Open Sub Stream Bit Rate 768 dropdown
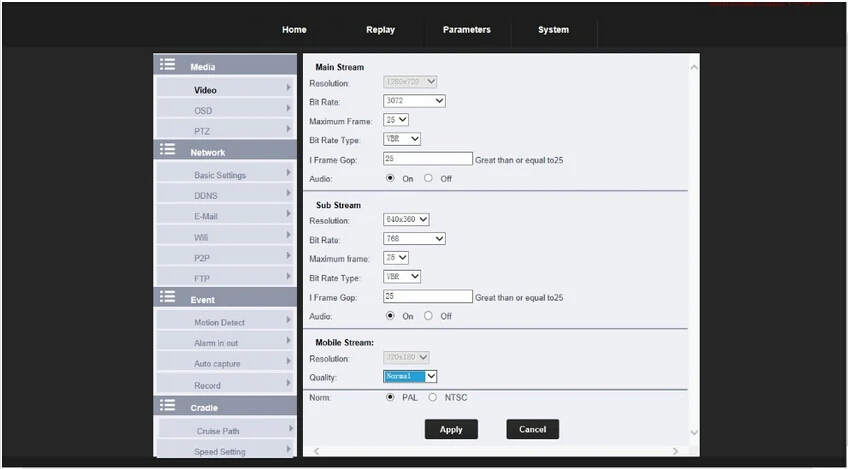This screenshot has height=469, width=848. (x=414, y=238)
